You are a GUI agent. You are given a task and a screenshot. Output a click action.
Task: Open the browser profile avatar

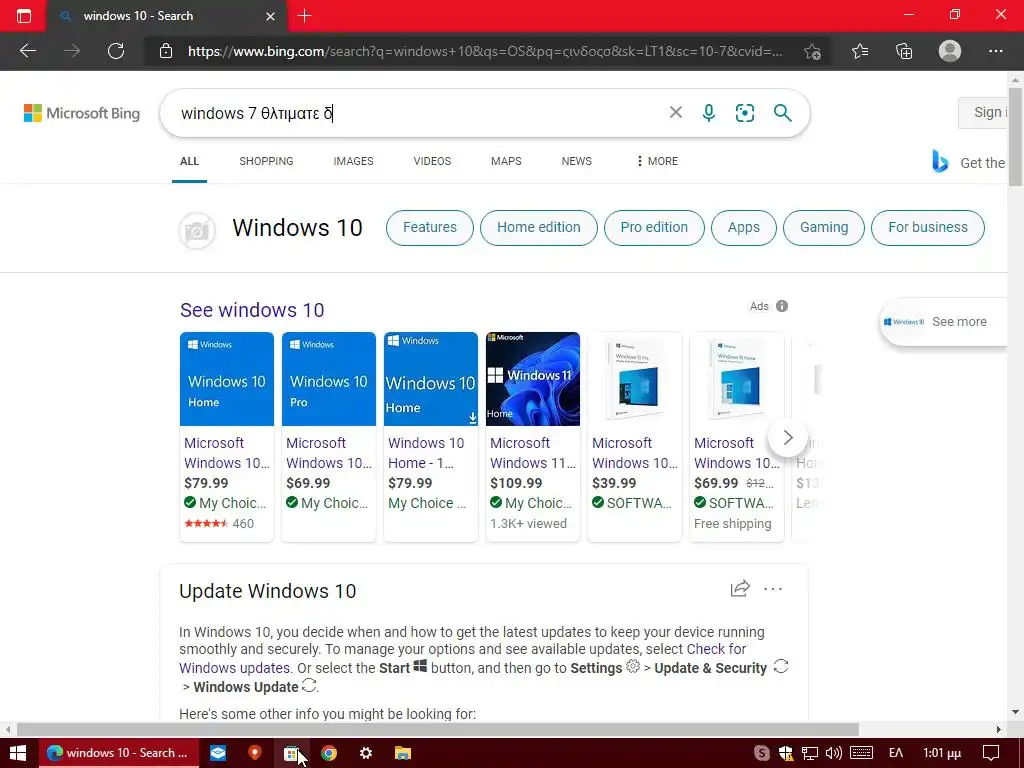point(950,51)
